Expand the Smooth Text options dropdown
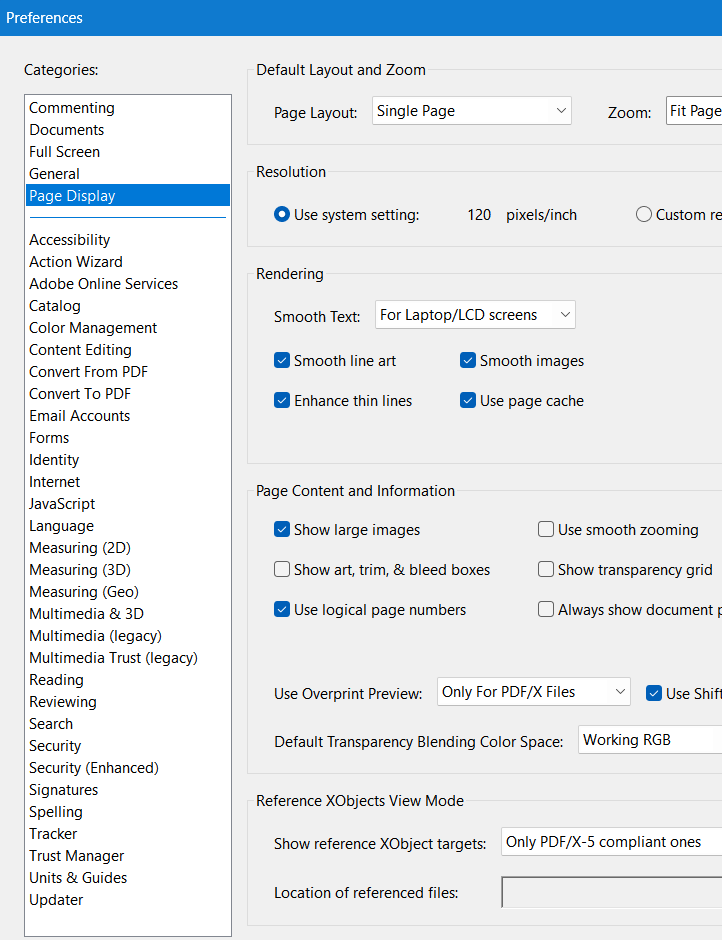 click(x=475, y=314)
